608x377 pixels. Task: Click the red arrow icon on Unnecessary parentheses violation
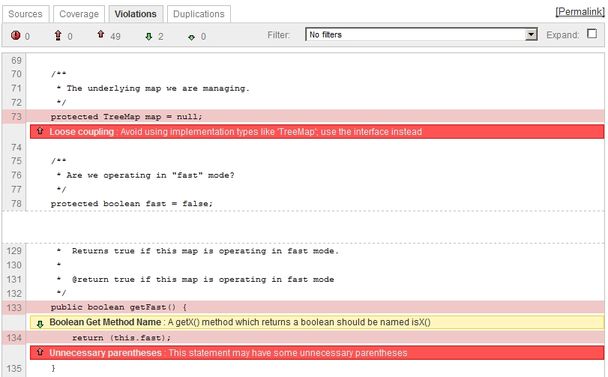click(40, 352)
